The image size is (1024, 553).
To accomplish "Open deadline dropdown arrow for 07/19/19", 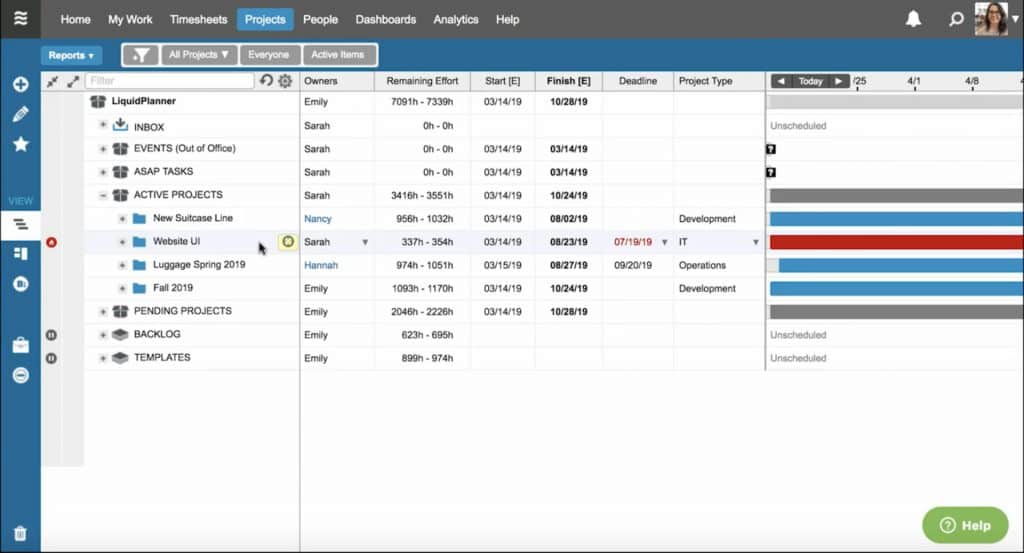I will (665, 242).
